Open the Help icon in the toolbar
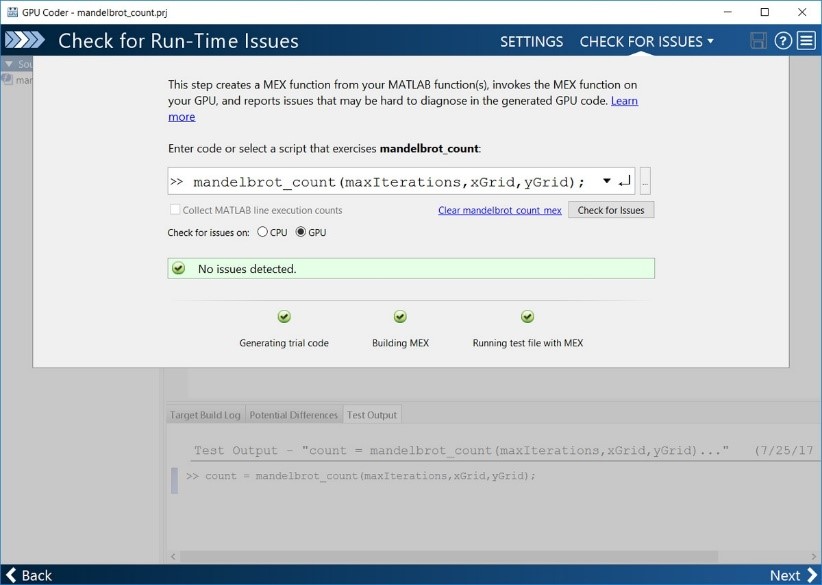Viewport: 822px width, 585px height. click(x=783, y=41)
